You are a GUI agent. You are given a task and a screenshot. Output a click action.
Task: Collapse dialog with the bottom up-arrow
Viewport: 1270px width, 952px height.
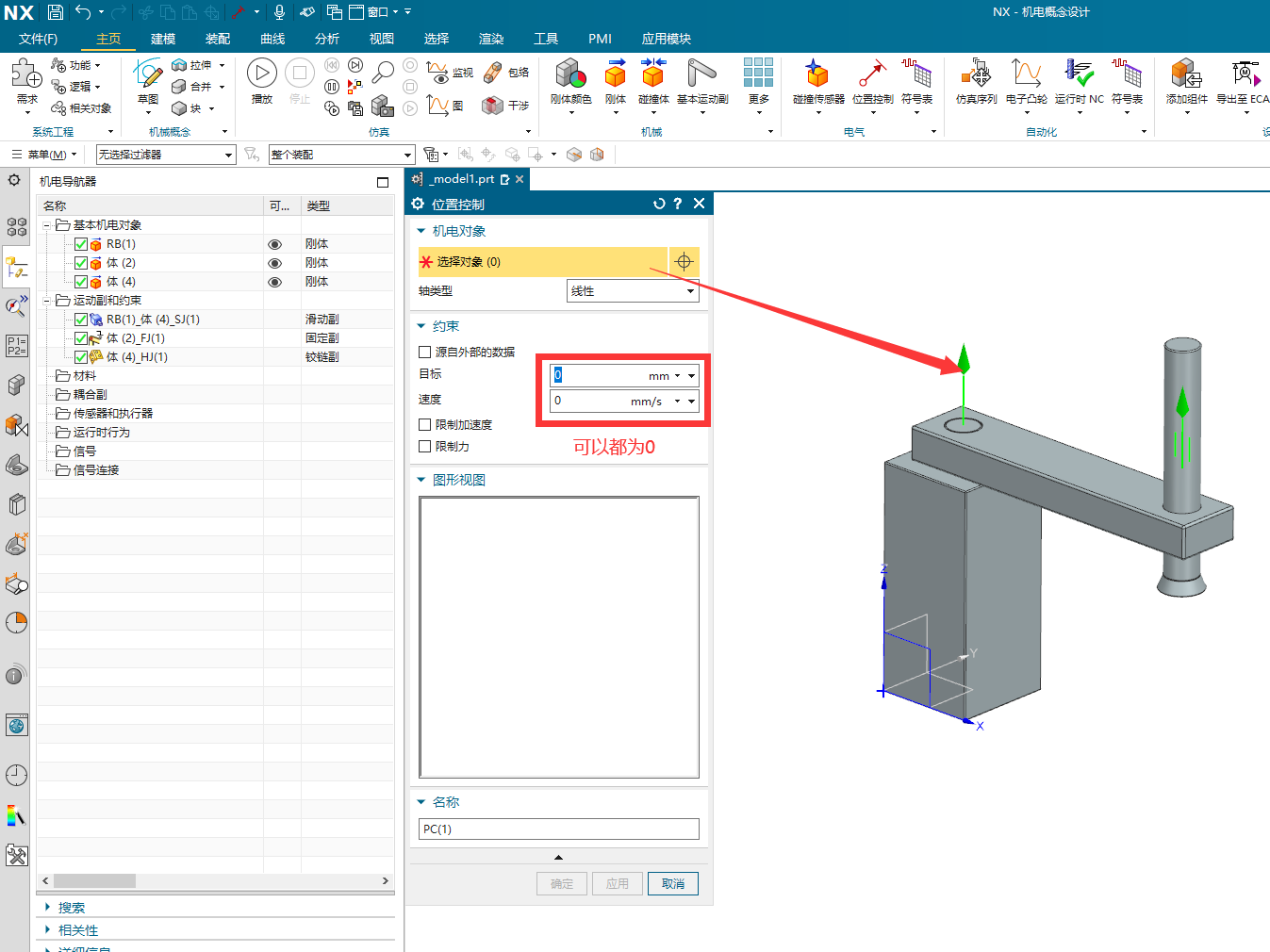click(x=558, y=857)
